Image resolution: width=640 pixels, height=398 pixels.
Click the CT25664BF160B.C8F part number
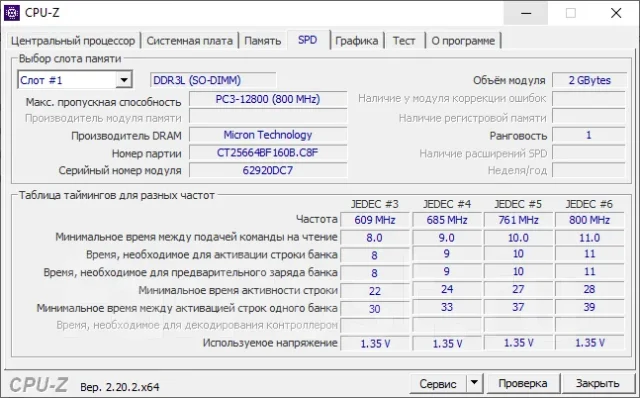click(268, 153)
